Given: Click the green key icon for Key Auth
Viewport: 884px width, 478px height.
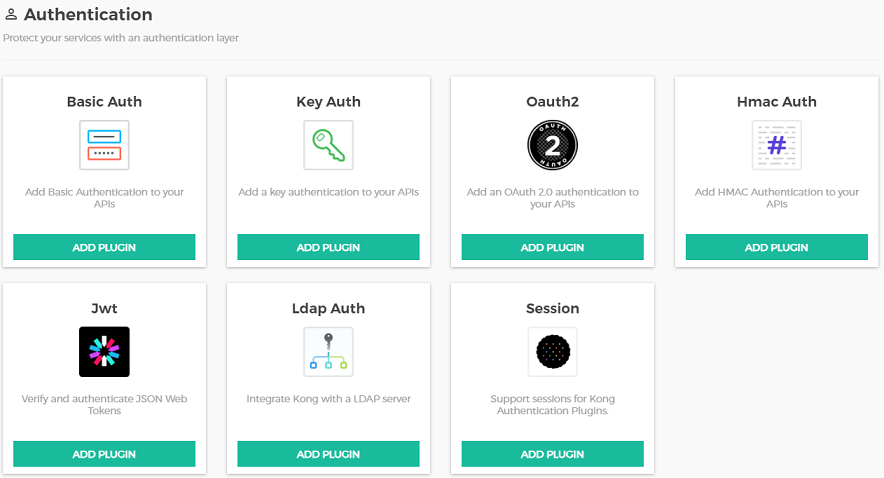Looking at the screenshot, I should click(x=328, y=145).
